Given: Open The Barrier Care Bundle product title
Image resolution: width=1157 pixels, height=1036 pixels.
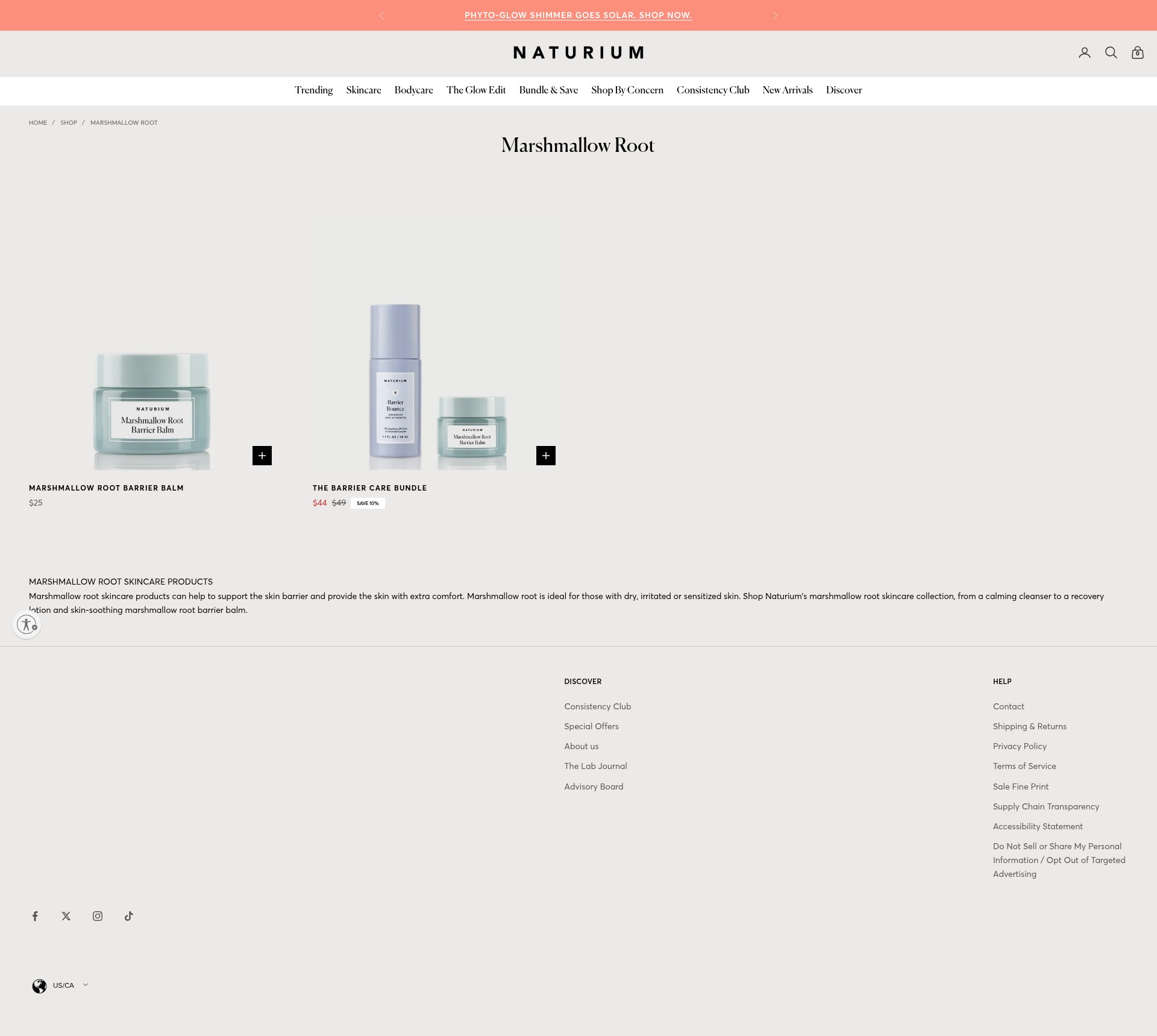Looking at the screenshot, I should 369,488.
